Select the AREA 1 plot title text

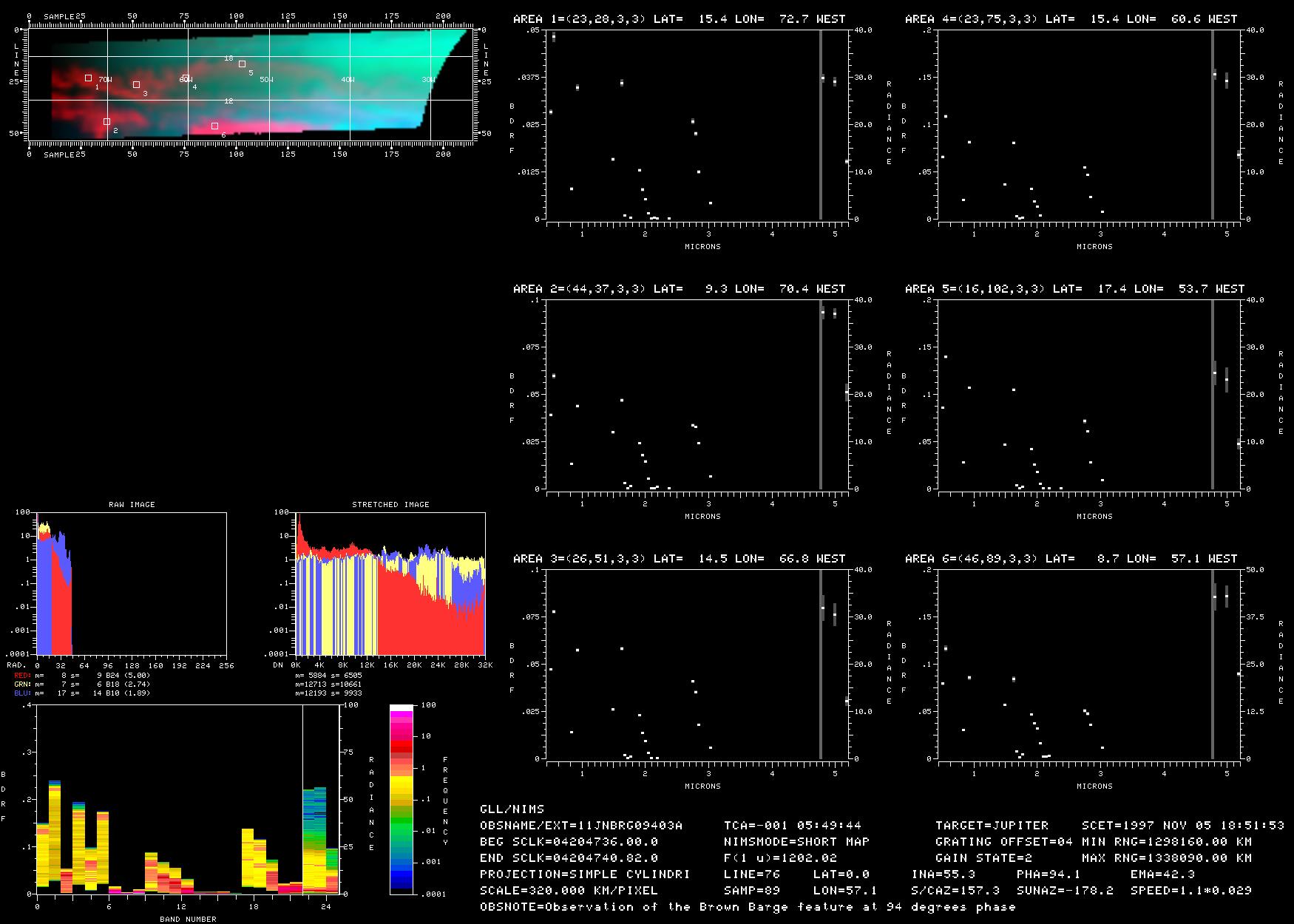coord(679,19)
